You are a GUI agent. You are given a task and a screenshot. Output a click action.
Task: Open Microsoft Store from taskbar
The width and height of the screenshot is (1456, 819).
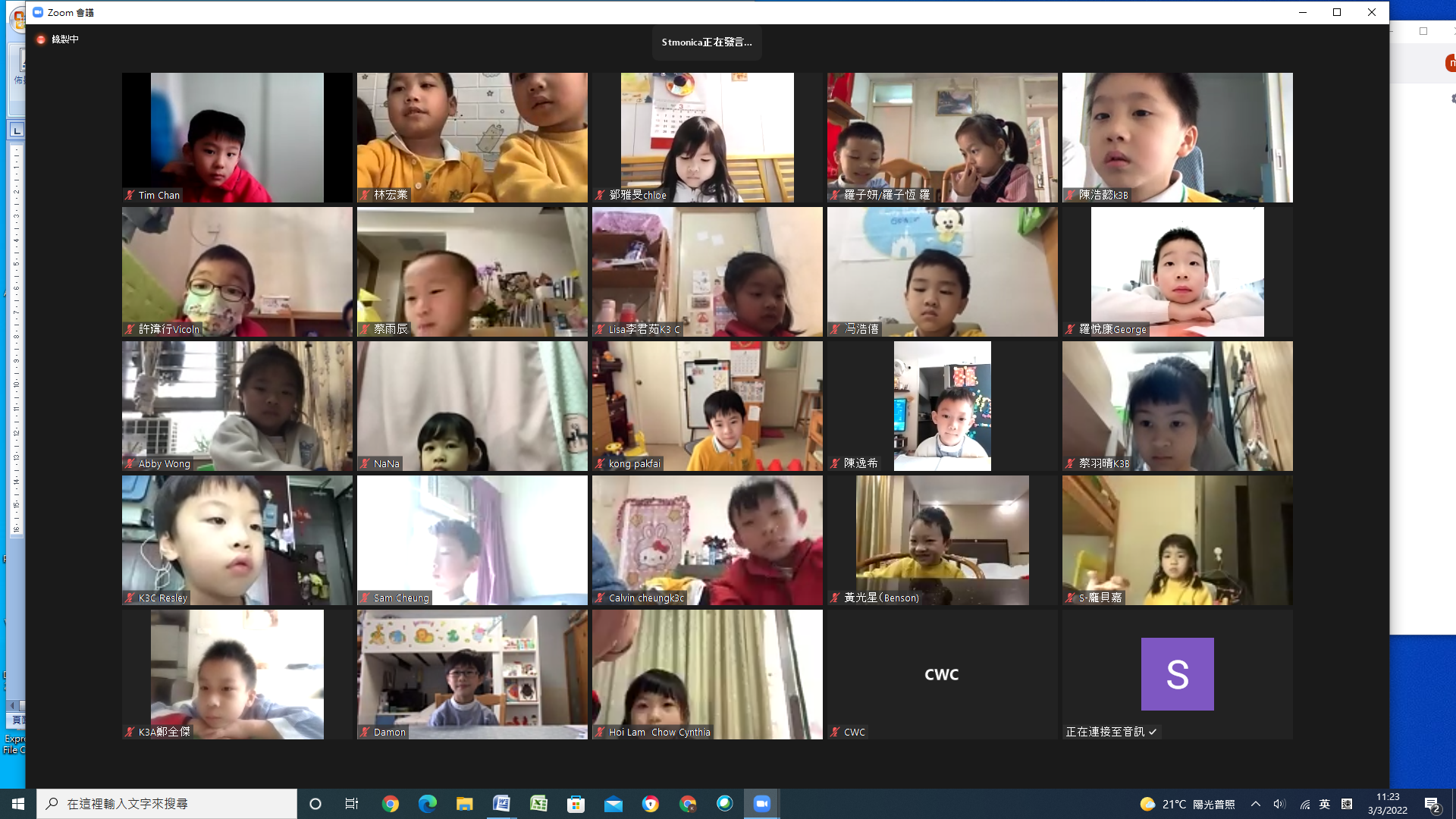pos(576,804)
